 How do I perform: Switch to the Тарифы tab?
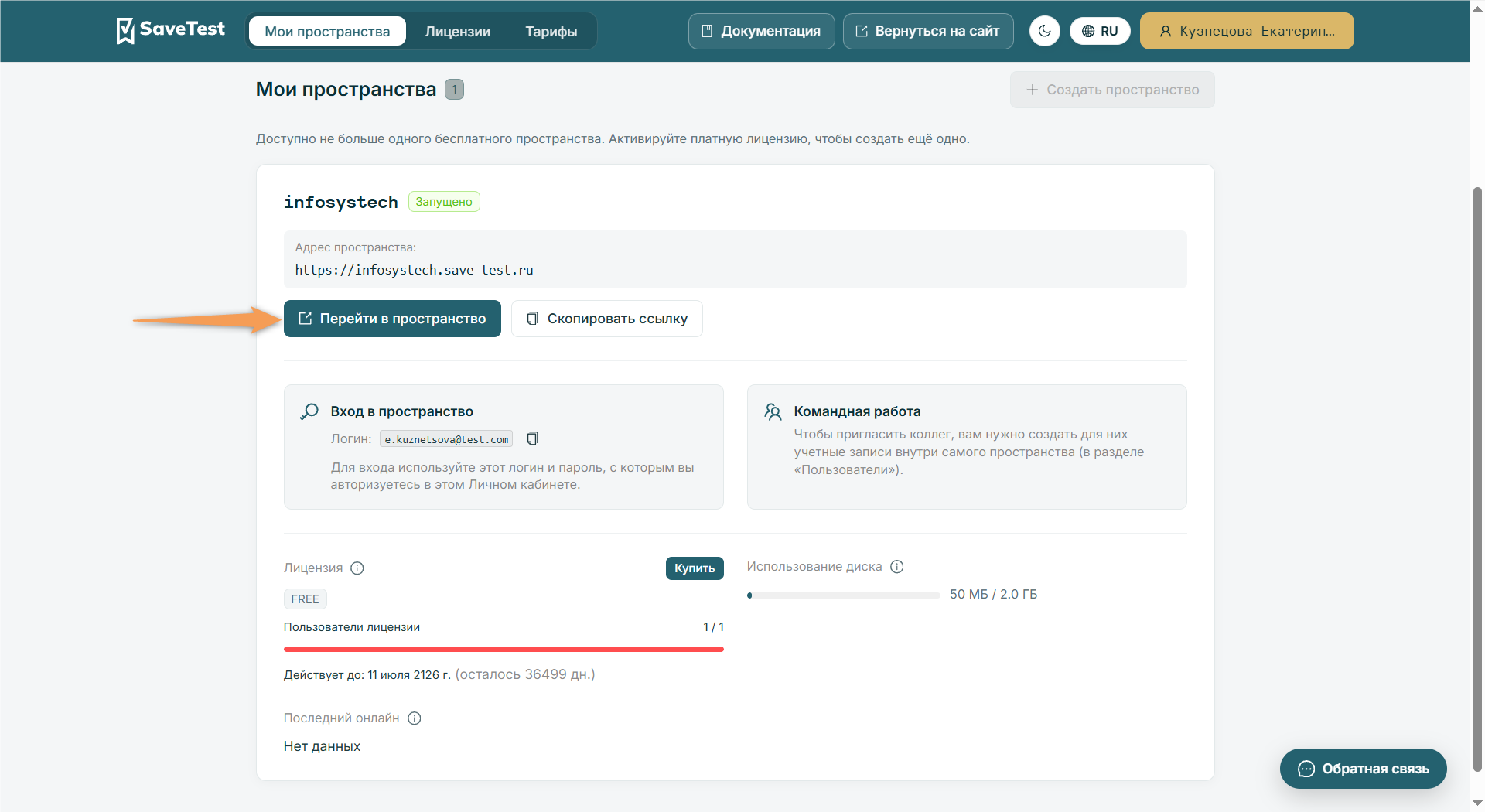click(x=551, y=31)
